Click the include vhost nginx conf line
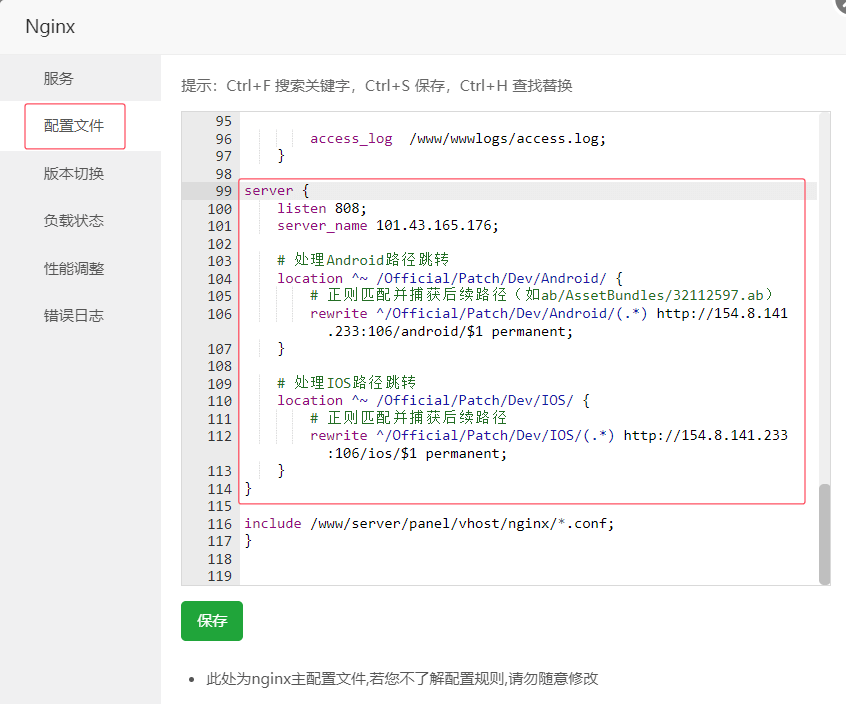This screenshot has width=846, height=704. click(429, 523)
